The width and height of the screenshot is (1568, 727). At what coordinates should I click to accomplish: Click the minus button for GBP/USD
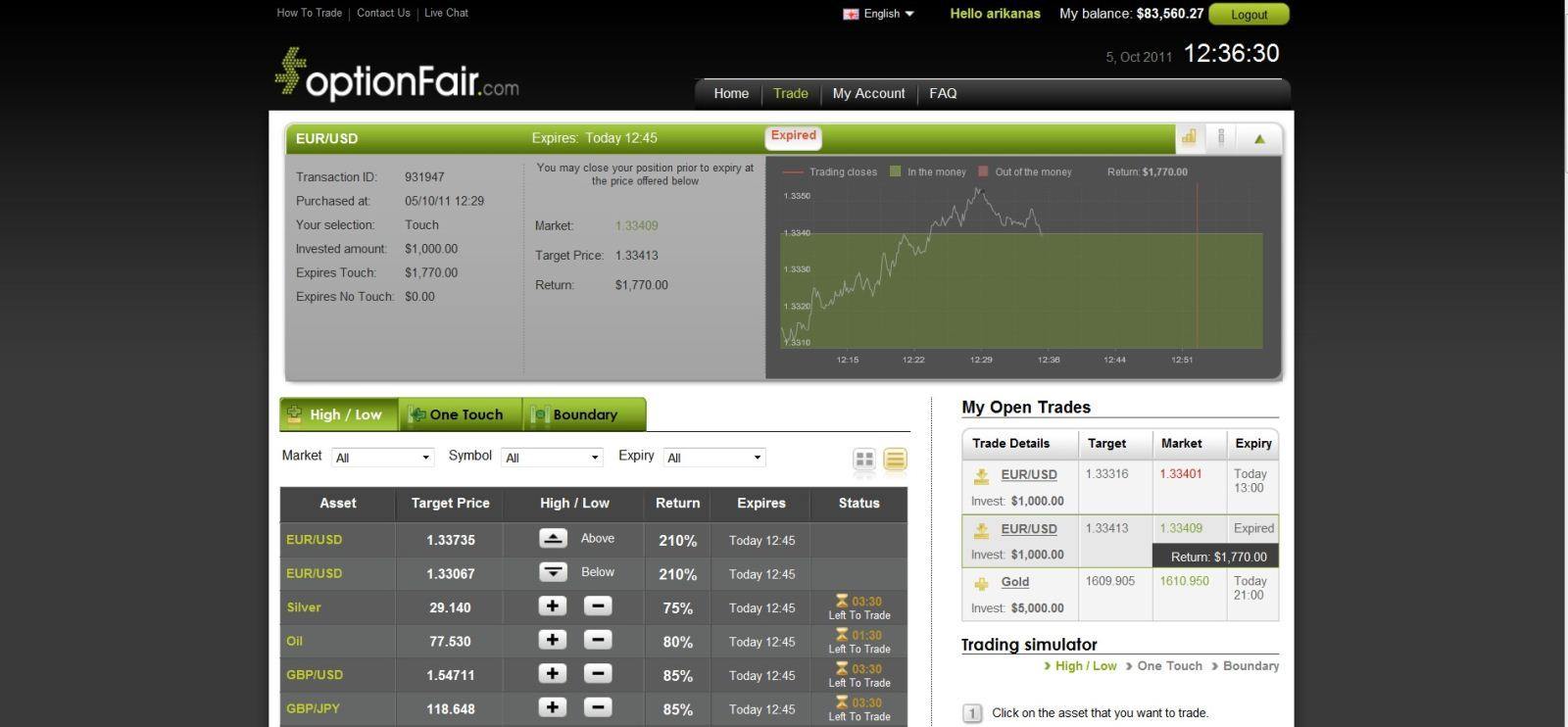[598, 674]
